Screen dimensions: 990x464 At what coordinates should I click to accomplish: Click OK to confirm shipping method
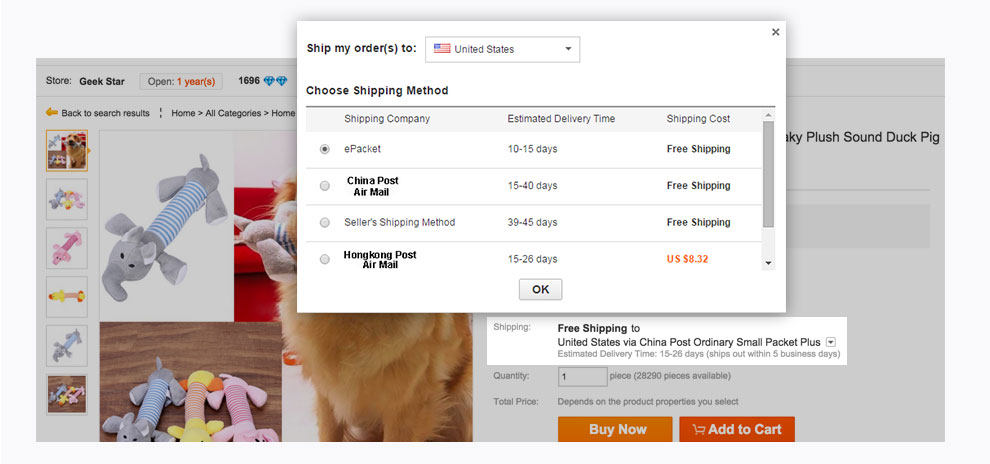540,289
